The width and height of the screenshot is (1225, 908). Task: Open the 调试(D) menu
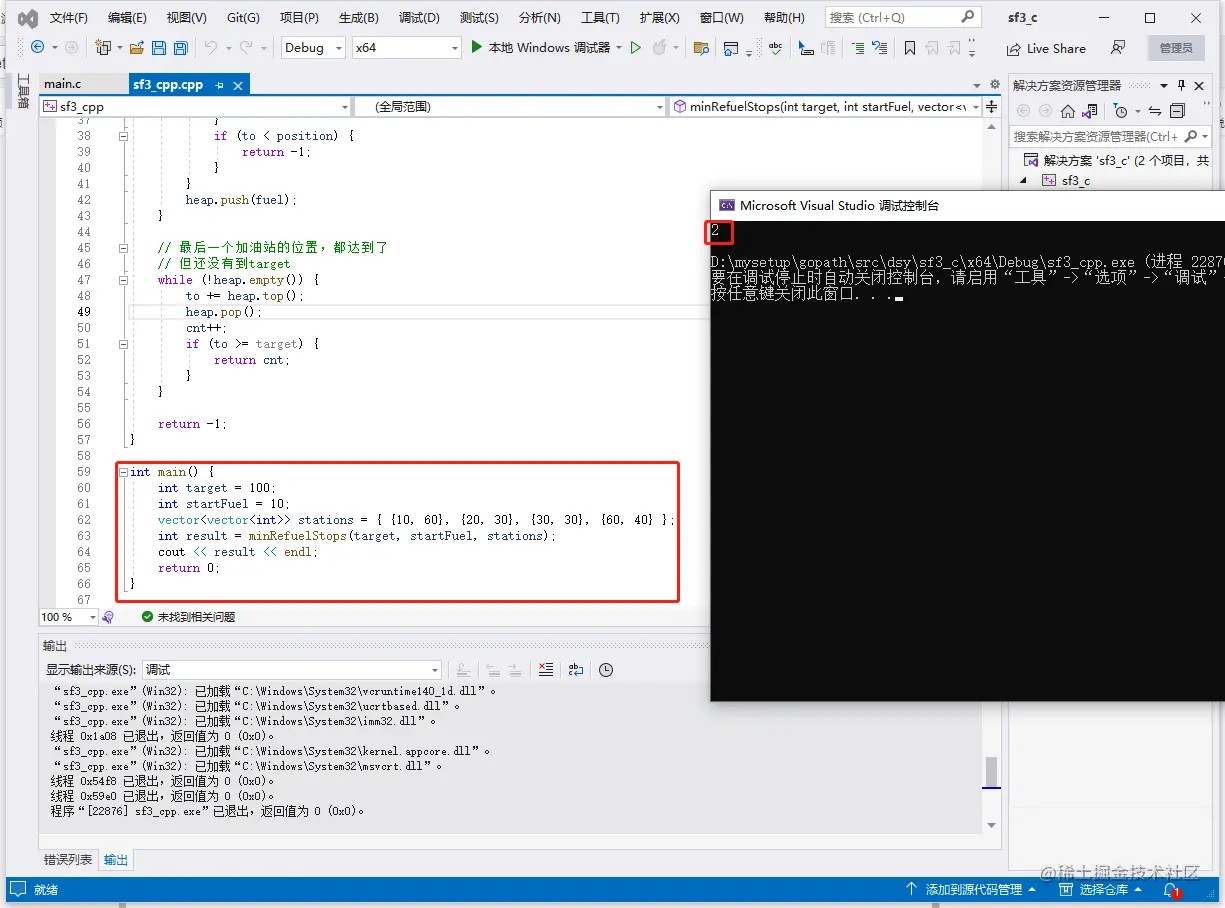click(x=419, y=18)
